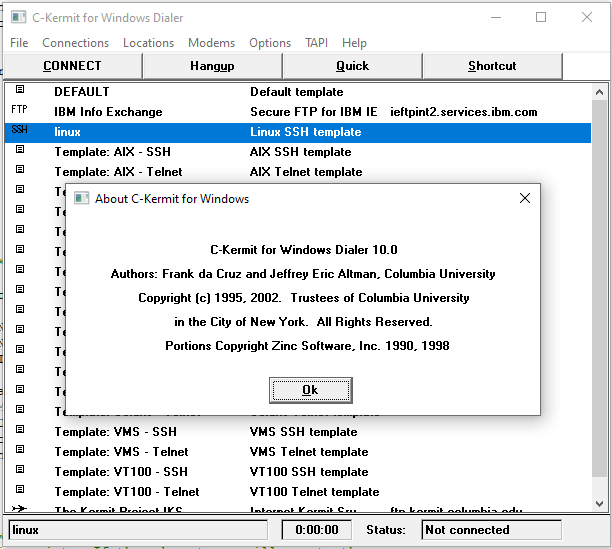Select the DEFAULT entry name
The image size is (612, 549).
(82, 92)
